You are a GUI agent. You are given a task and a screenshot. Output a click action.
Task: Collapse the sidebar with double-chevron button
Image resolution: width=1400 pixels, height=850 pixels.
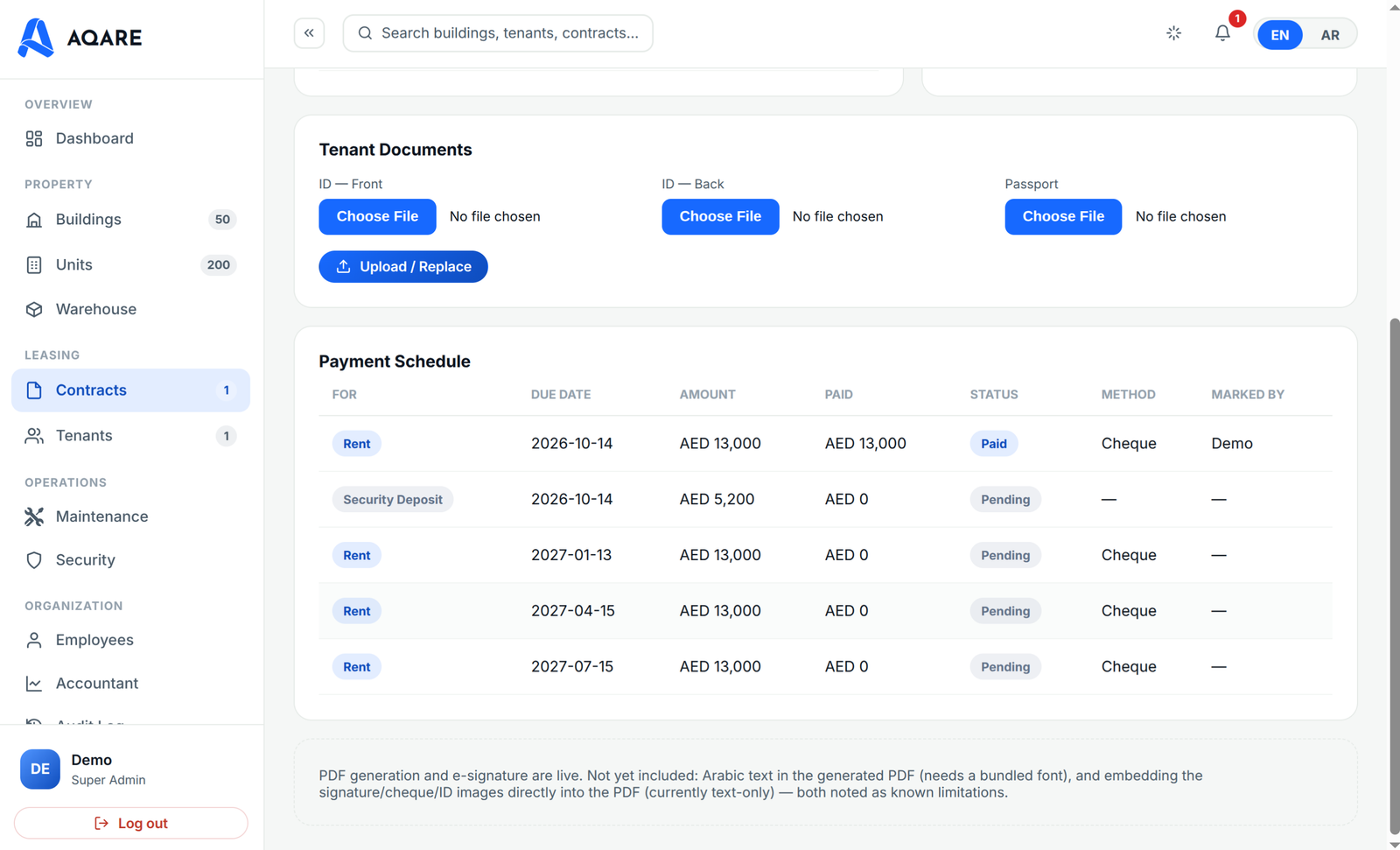pyautogui.click(x=309, y=33)
